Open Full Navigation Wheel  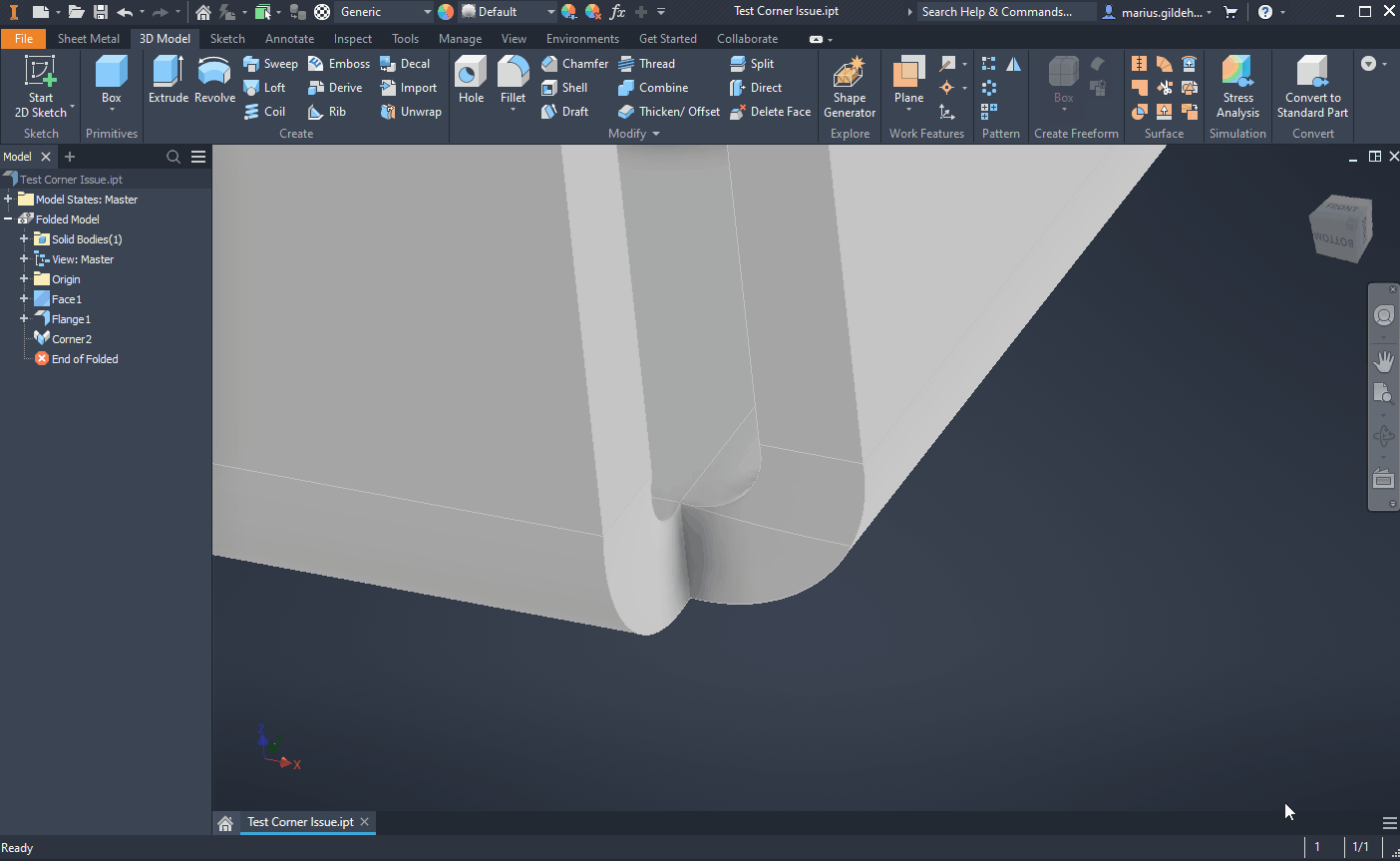click(x=1384, y=316)
